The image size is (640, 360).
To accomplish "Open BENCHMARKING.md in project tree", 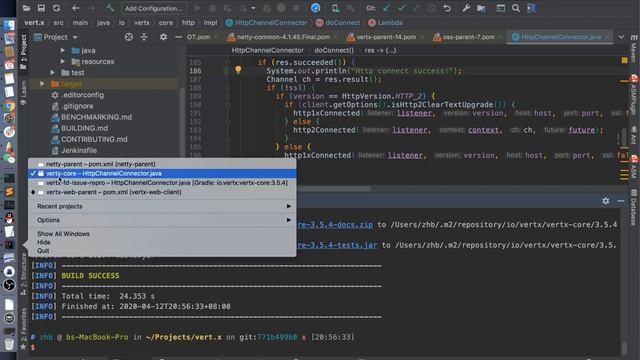I will coord(91,117).
